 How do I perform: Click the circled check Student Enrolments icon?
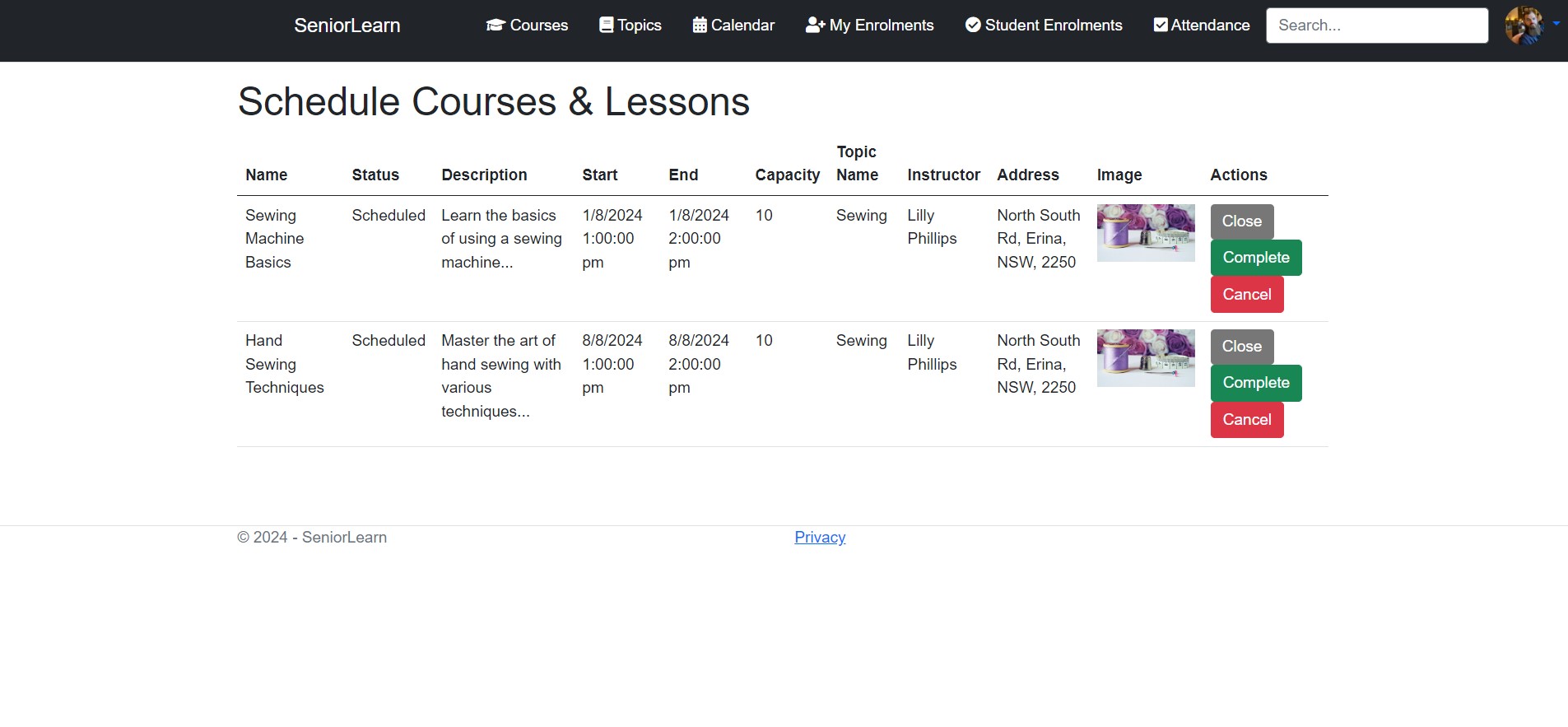(973, 26)
